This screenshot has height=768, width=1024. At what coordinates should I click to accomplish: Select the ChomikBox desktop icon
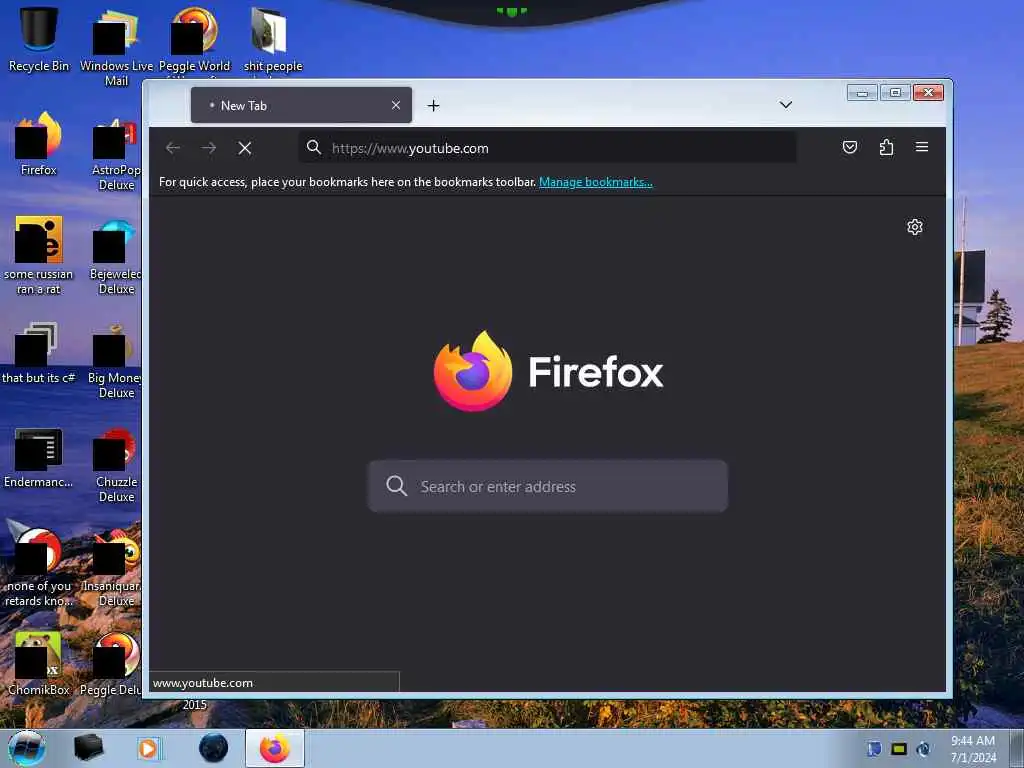point(39,663)
